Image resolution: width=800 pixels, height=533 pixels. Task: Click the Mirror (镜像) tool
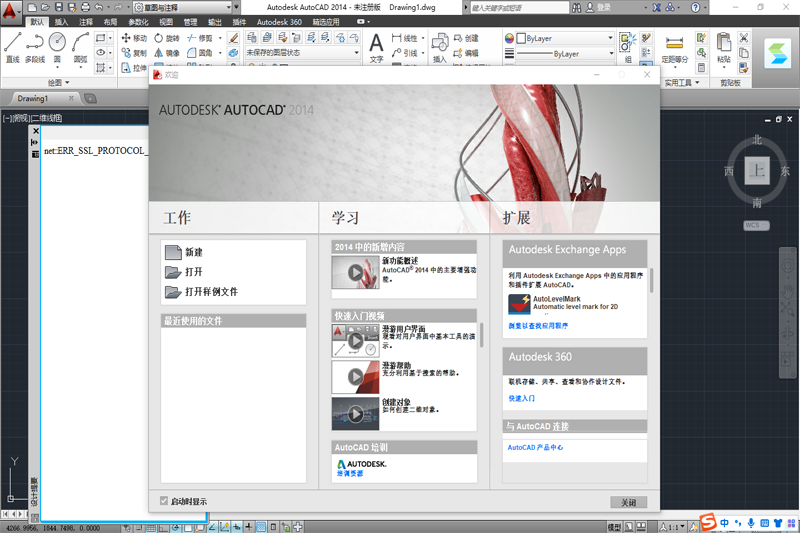coord(167,53)
